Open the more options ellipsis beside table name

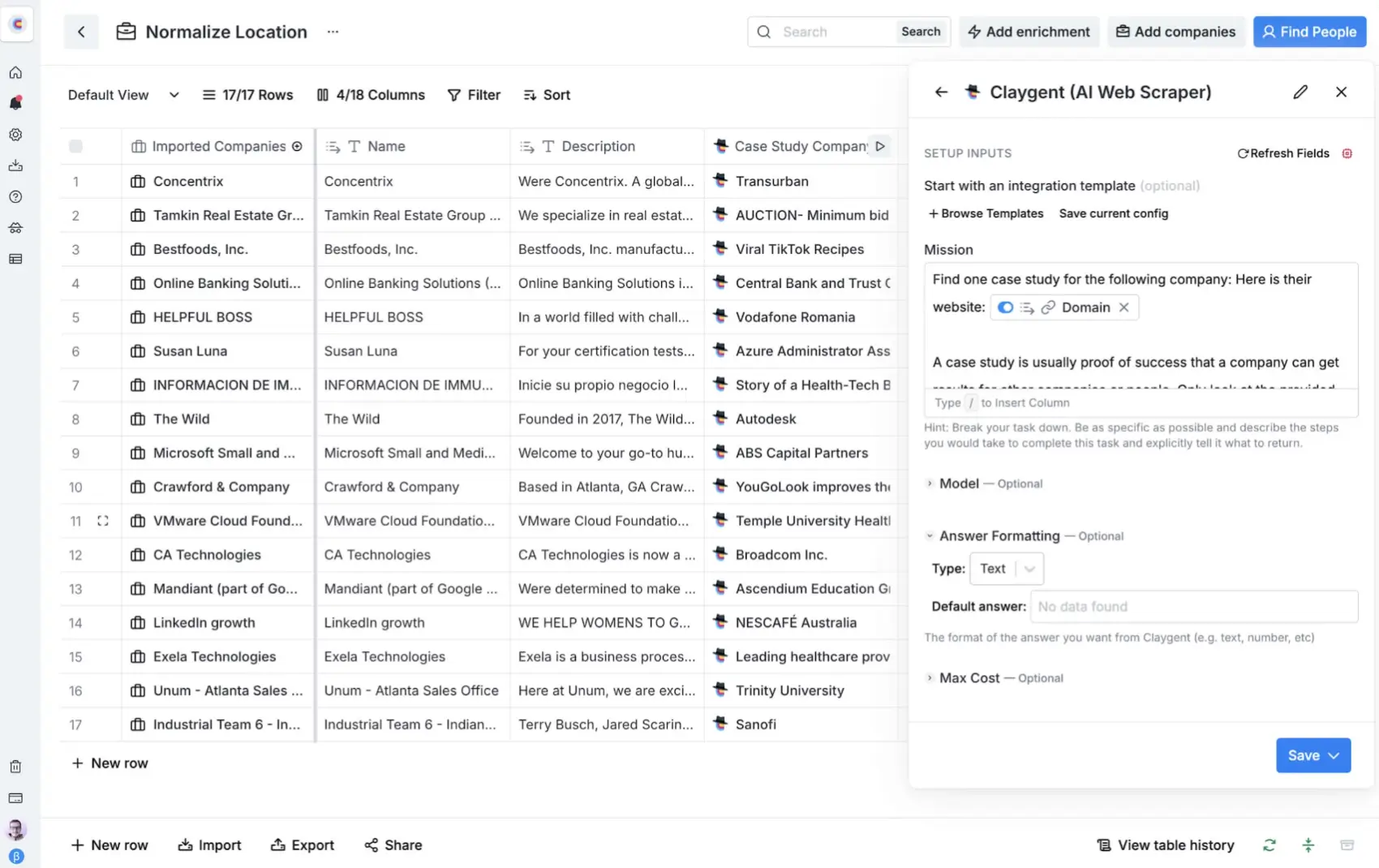coord(333,32)
